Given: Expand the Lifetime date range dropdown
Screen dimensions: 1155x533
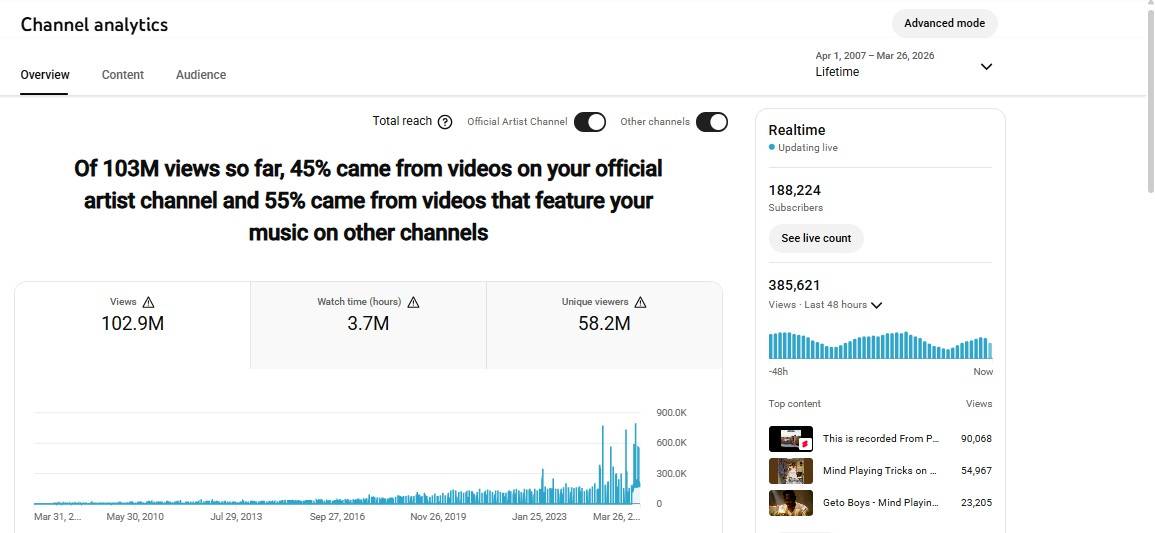Looking at the screenshot, I should [986, 67].
